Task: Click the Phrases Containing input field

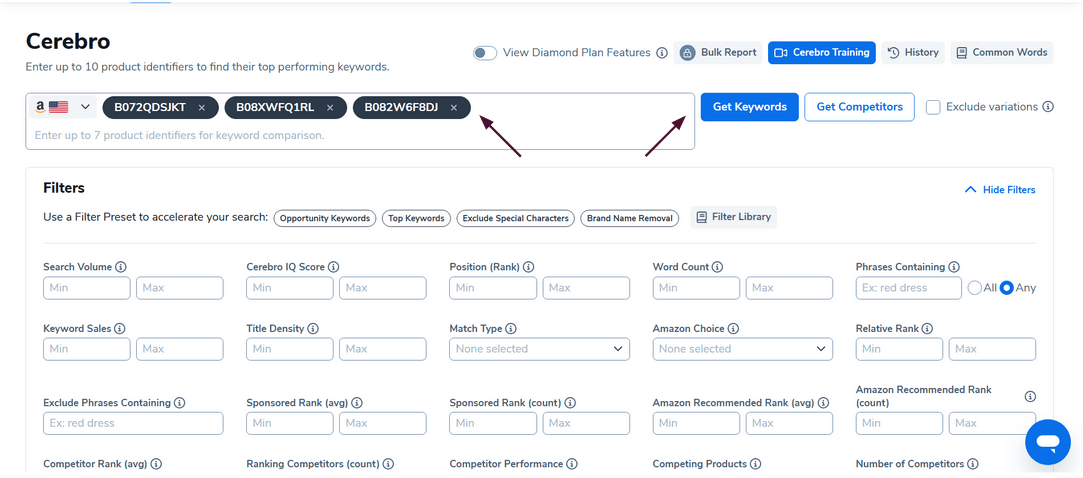Action: [x=908, y=288]
